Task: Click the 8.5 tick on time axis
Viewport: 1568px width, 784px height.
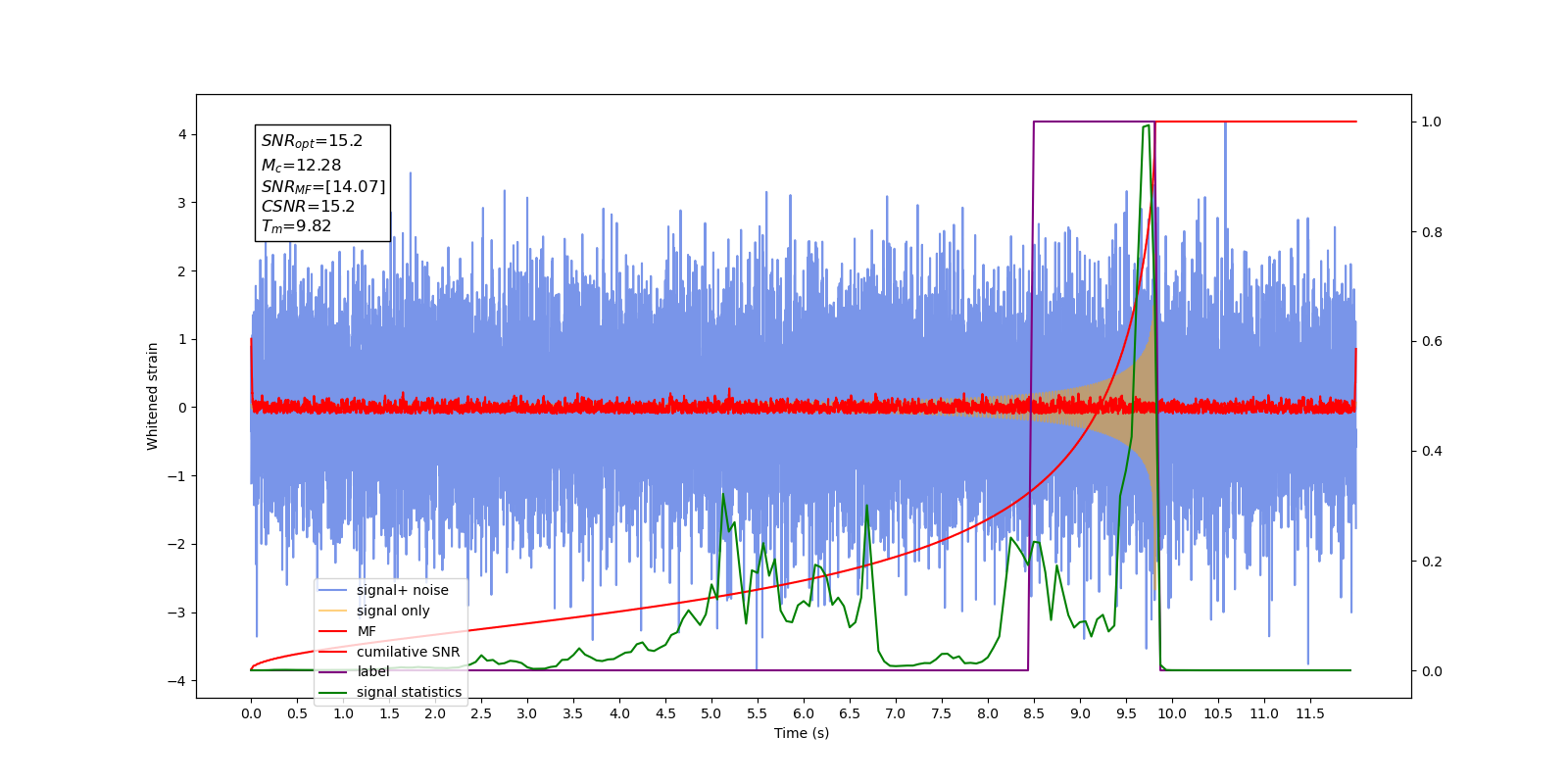Action: tap(1034, 713)
